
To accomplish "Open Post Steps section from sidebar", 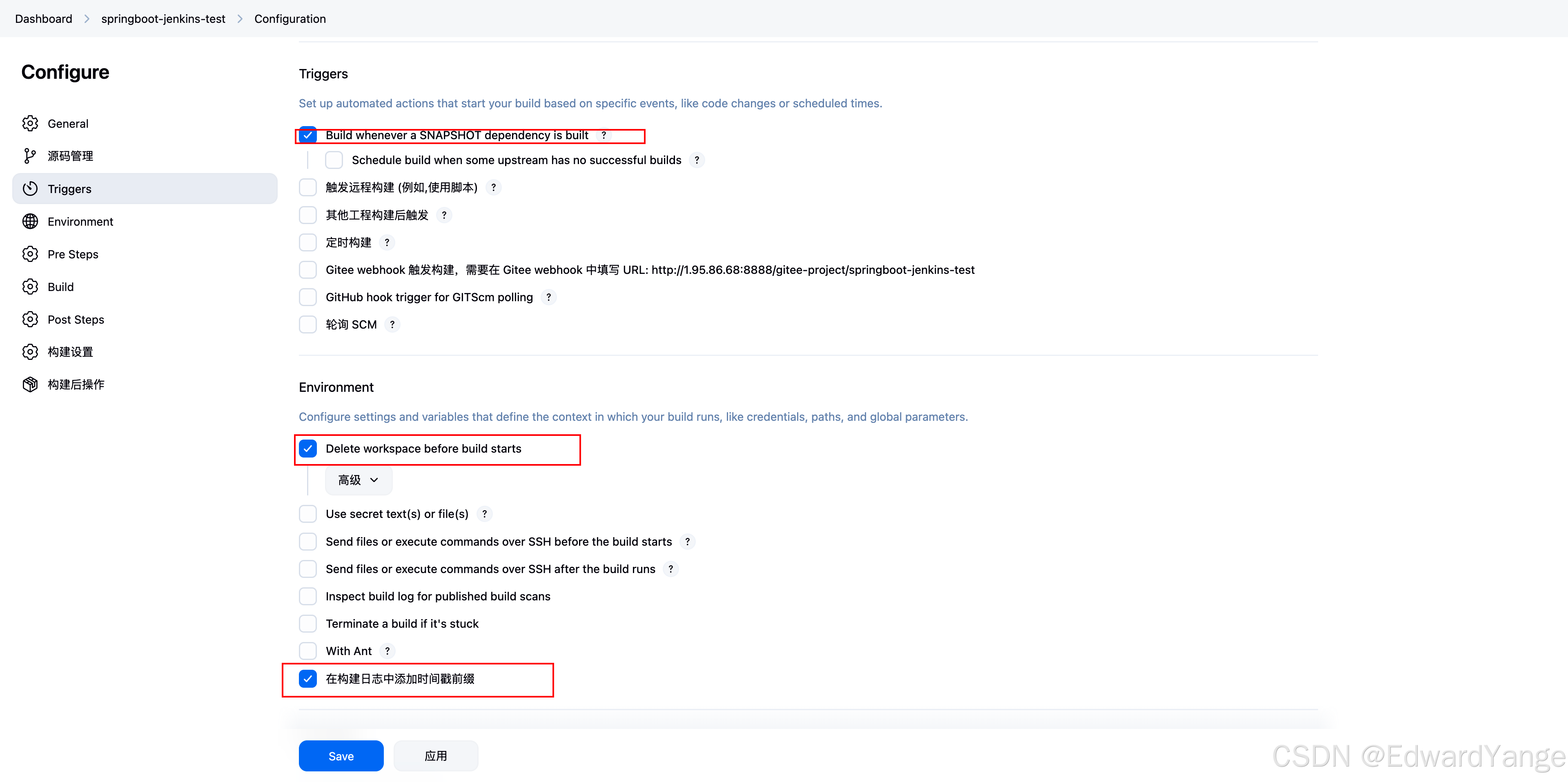I will 76,319.
